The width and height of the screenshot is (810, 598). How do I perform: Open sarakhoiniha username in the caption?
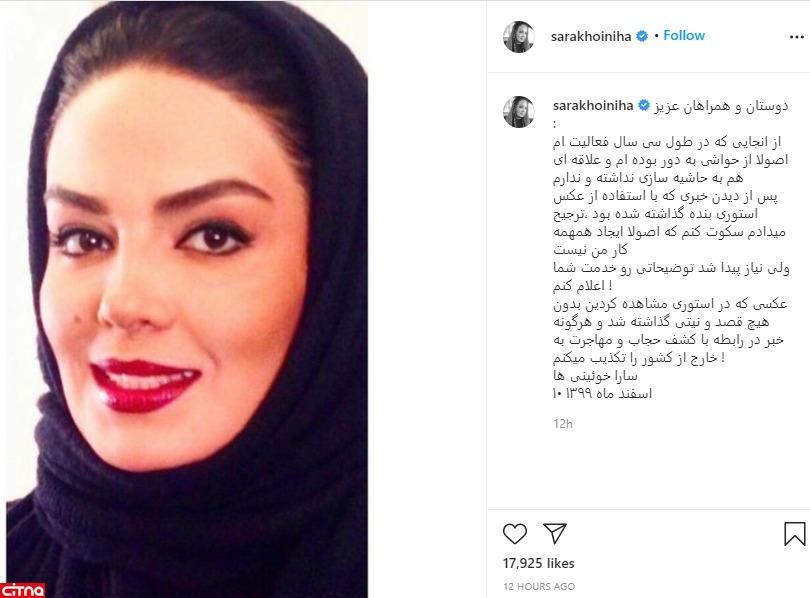[593, 106]
